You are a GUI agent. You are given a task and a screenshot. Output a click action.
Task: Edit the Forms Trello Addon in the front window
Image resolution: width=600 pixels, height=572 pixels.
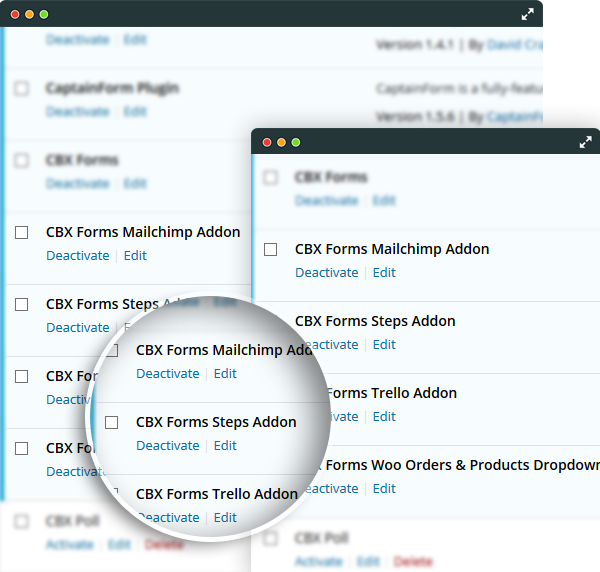[384, 416]
